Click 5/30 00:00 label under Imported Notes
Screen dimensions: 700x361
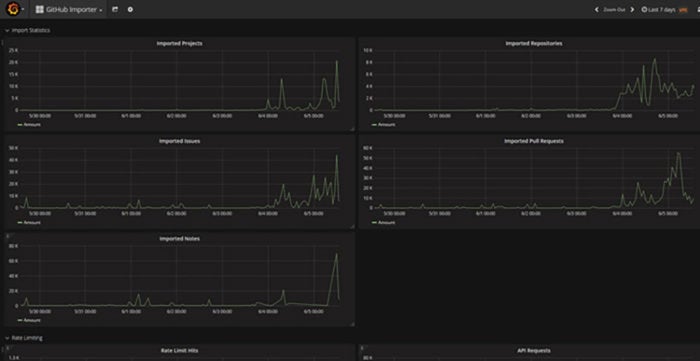pos(40,311)
